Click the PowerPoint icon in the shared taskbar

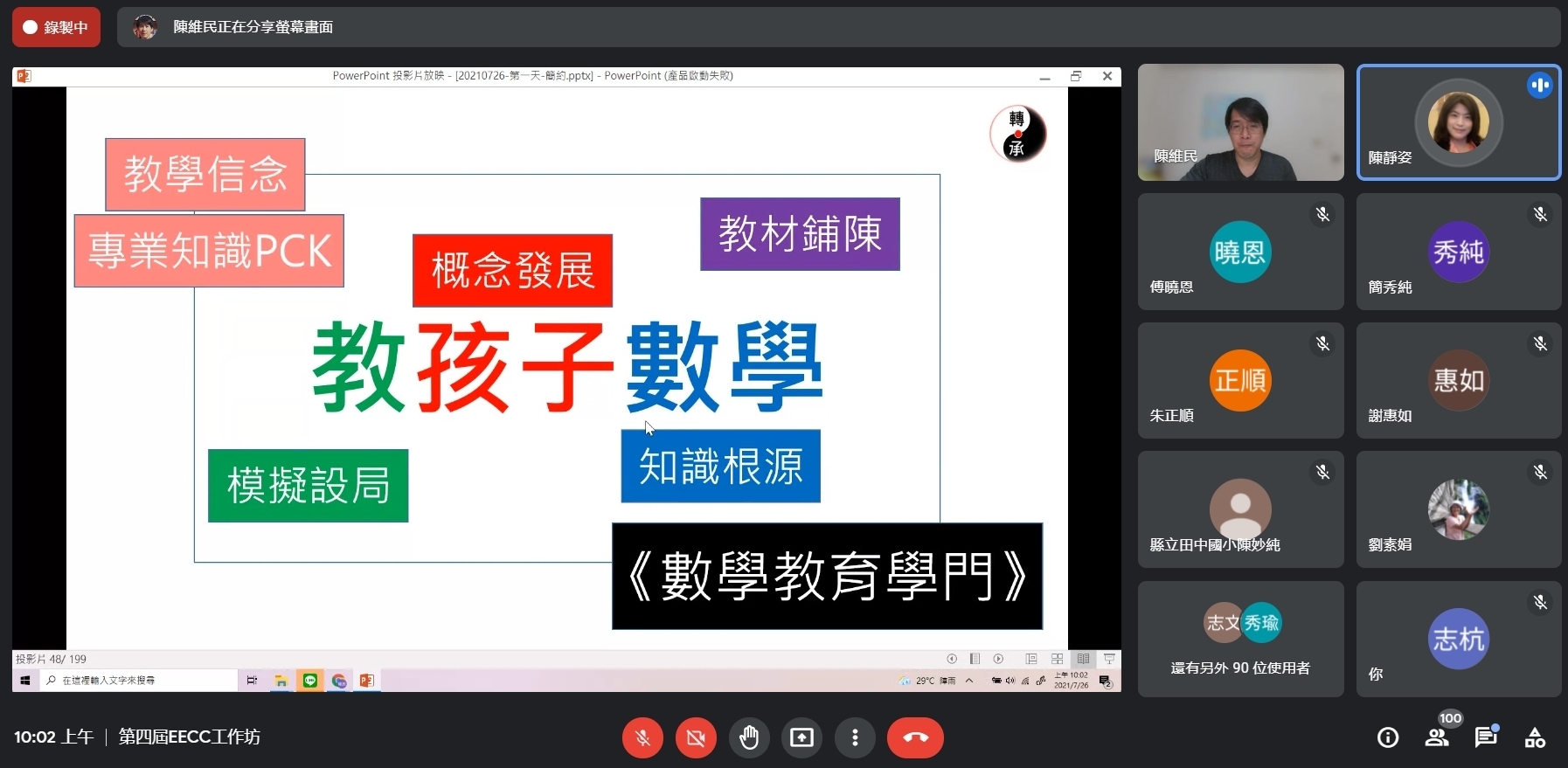coord(367,681)
